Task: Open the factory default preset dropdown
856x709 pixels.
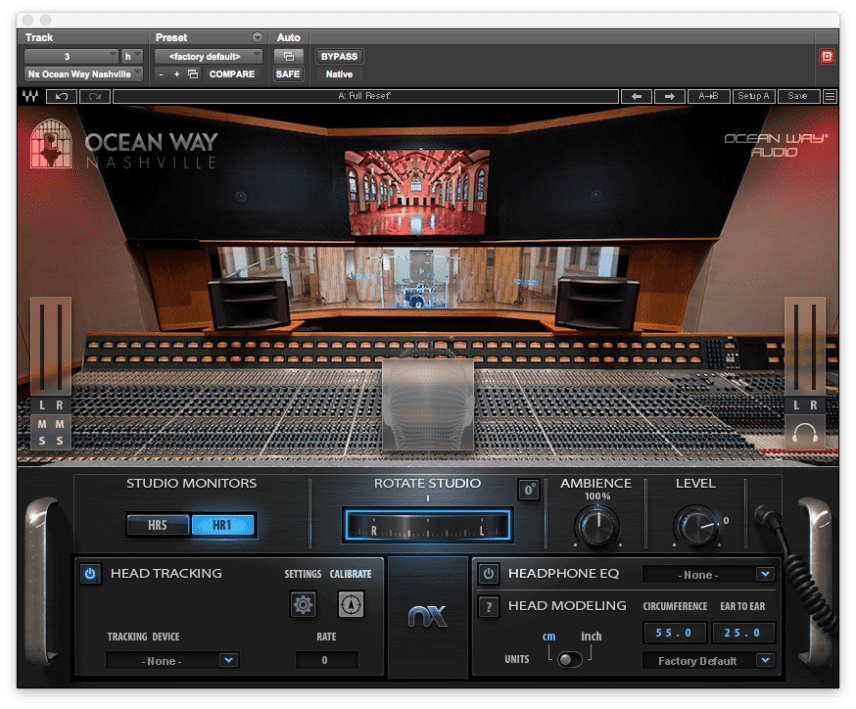Action: pyautogui.click(x=208, y=56)
